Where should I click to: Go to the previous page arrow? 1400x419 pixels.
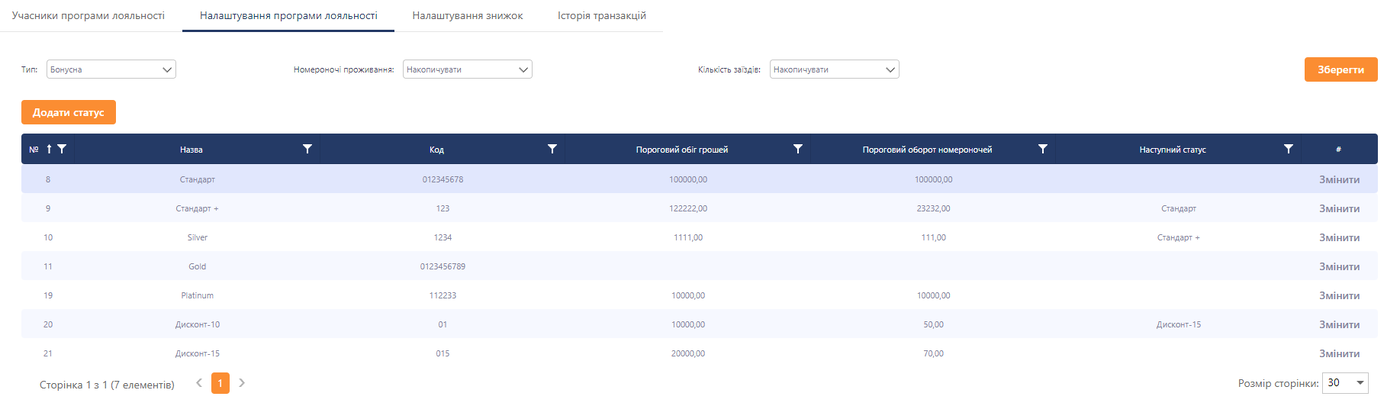199,383
